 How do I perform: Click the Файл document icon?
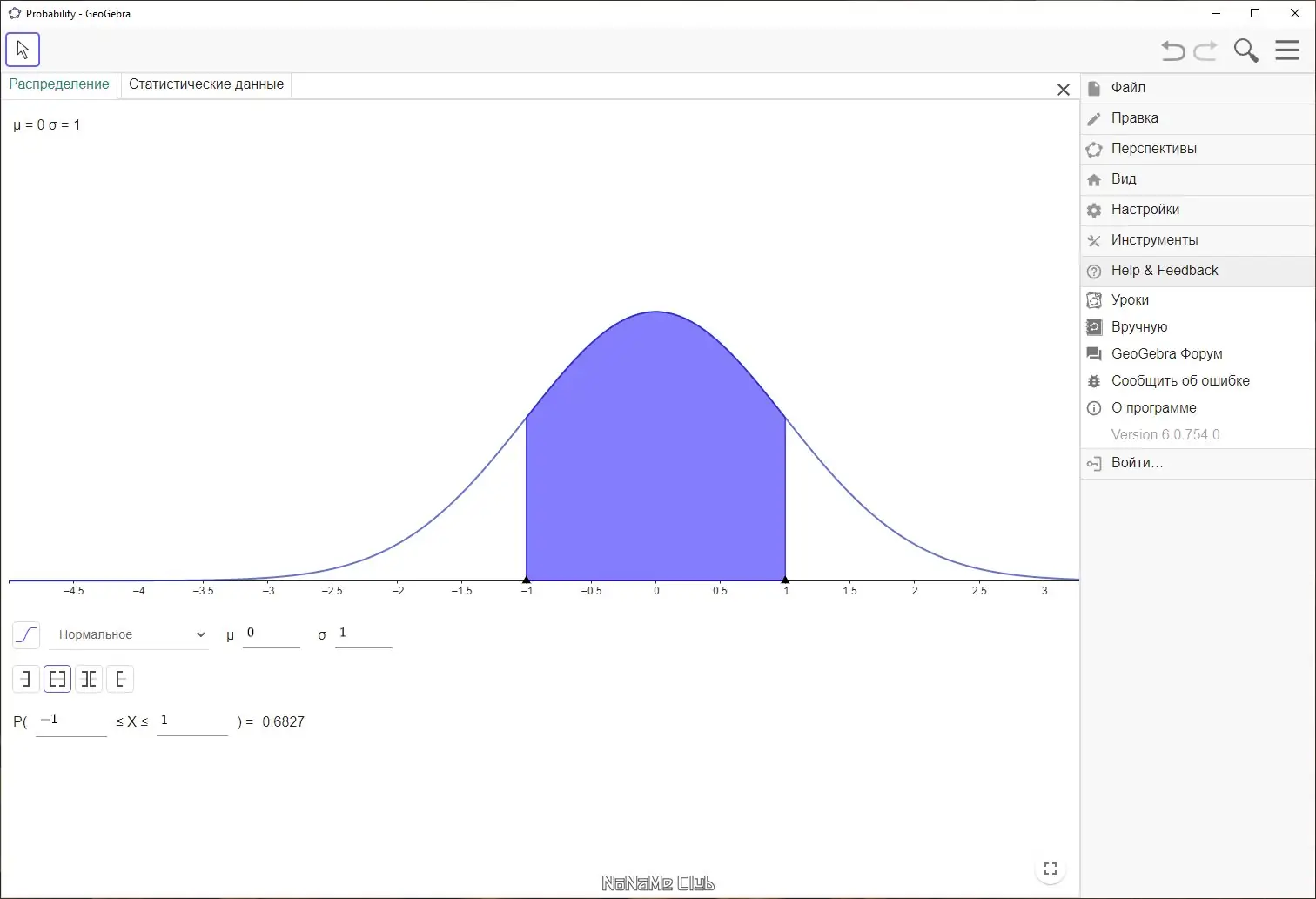1094,88
